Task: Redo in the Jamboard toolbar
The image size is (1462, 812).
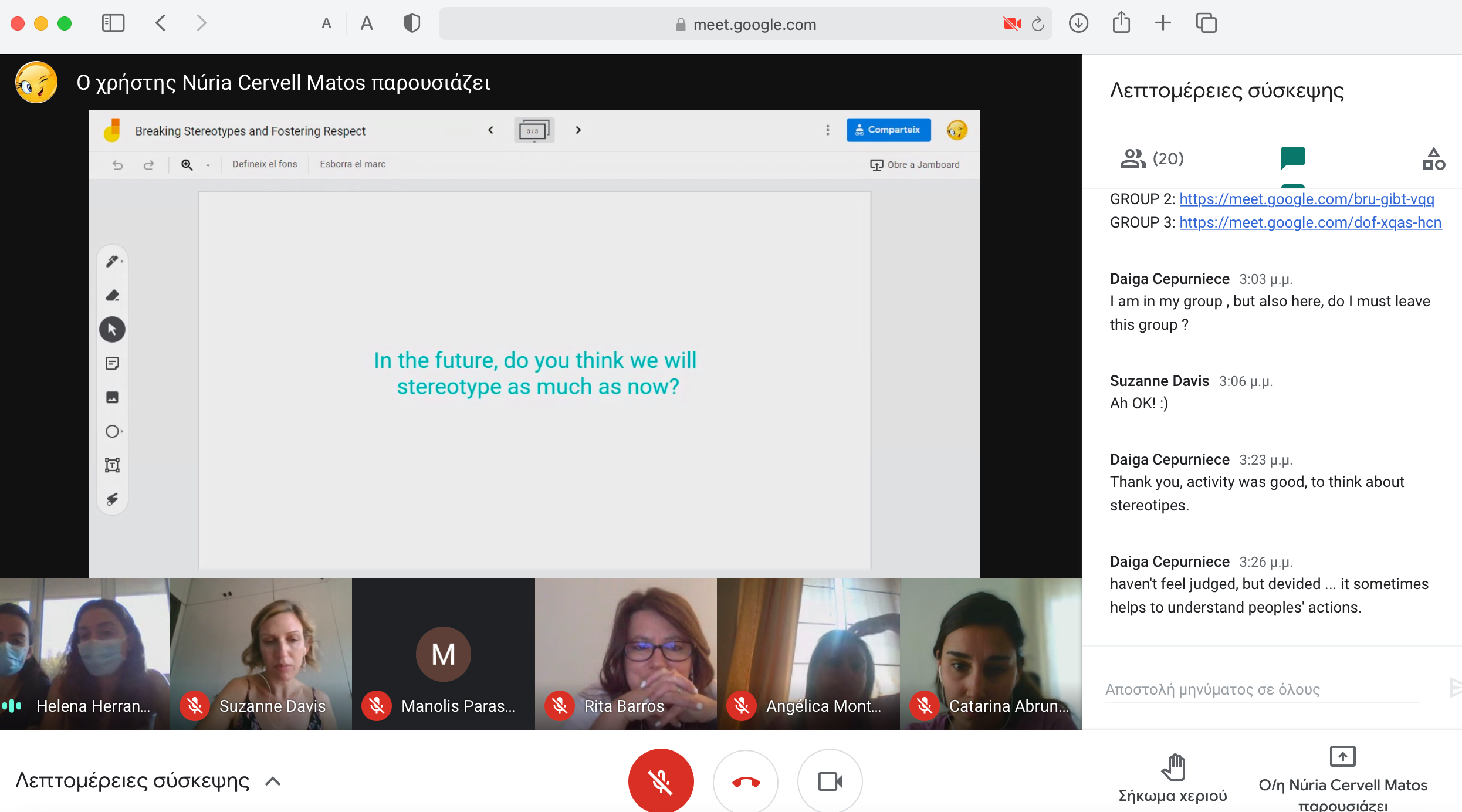Action: tap(149, 165)
